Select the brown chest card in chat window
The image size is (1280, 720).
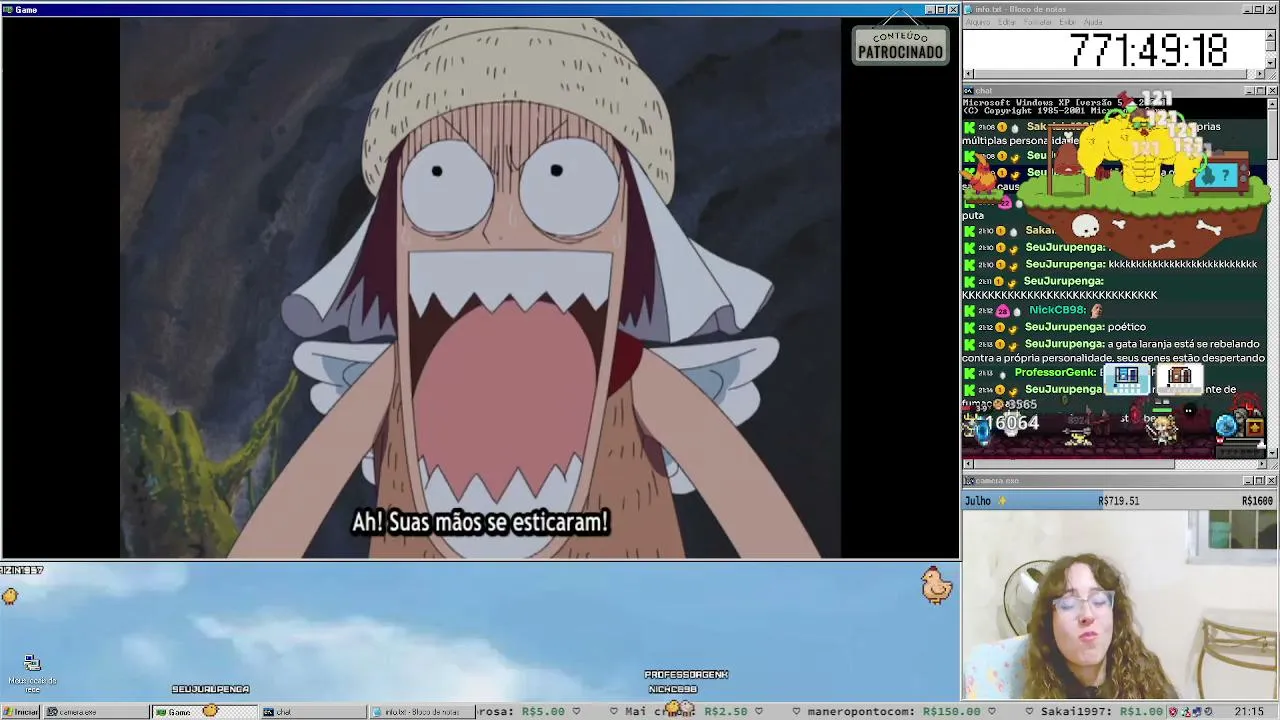pos(1180,377)
